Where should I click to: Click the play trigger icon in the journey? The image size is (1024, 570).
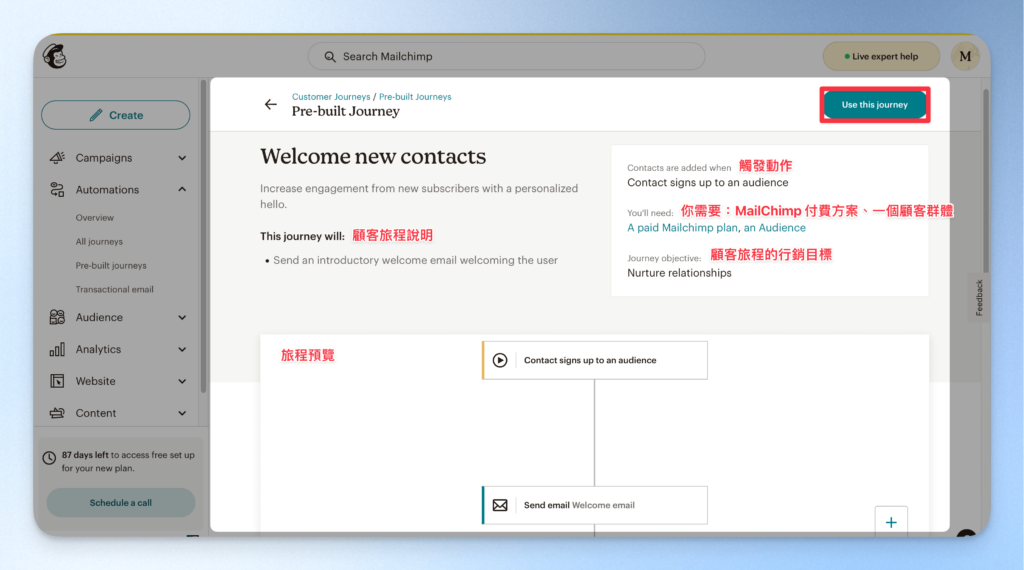500,360
